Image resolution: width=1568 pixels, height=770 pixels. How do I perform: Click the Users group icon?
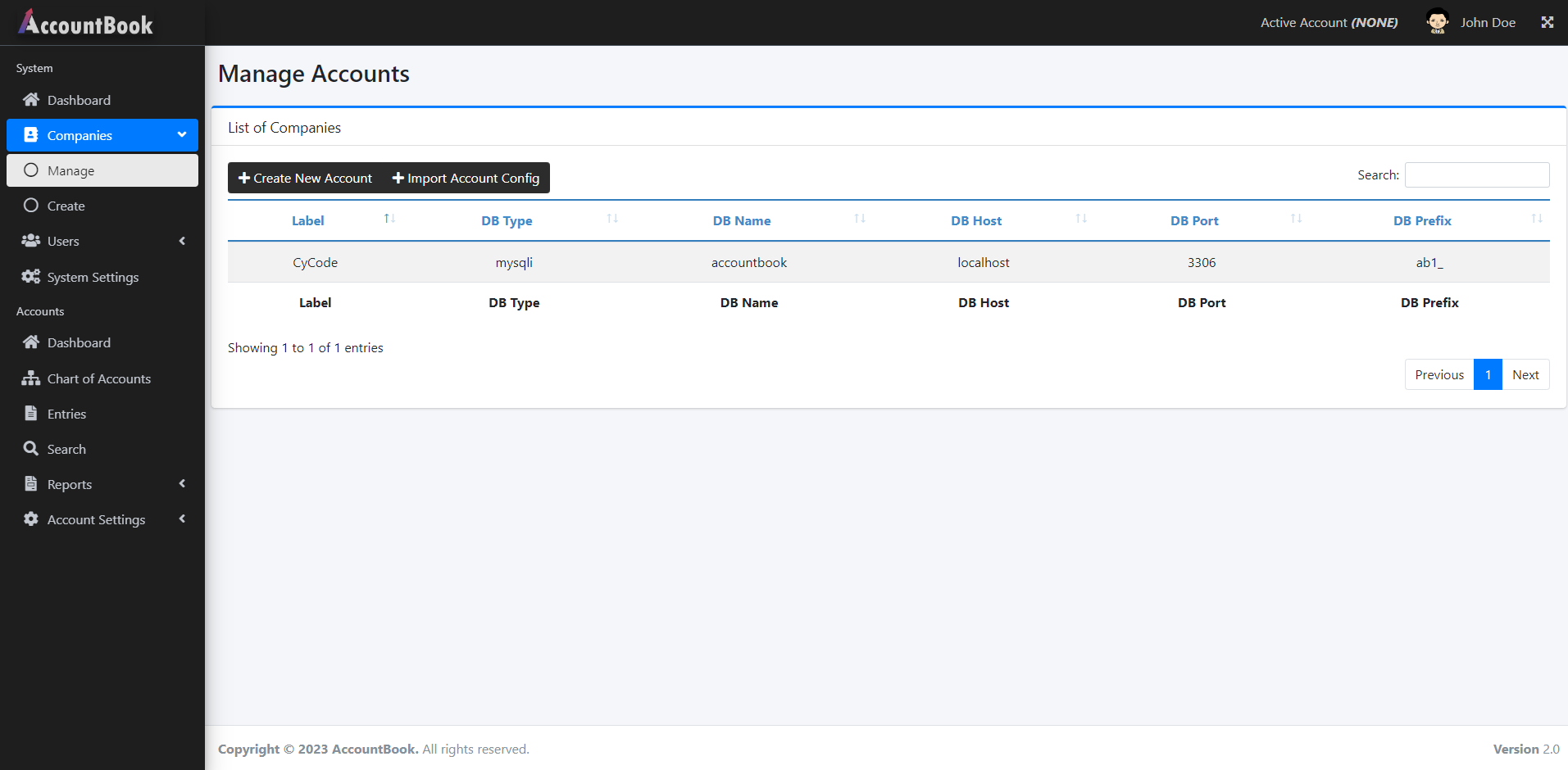point(31,241)
